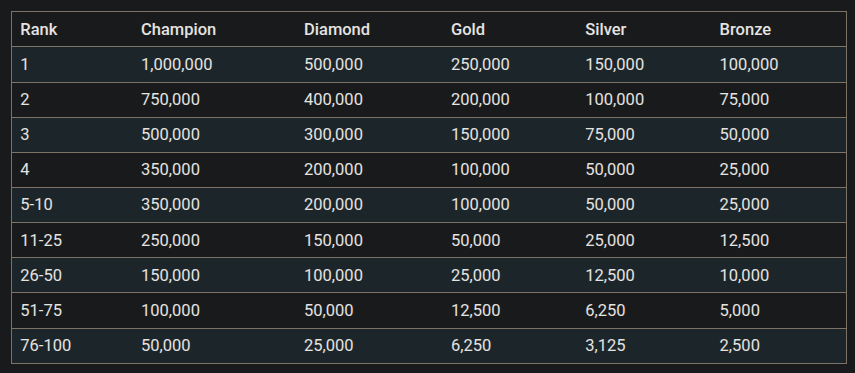
Task: Click the 6,250 Gold cell
Action: 471,345
